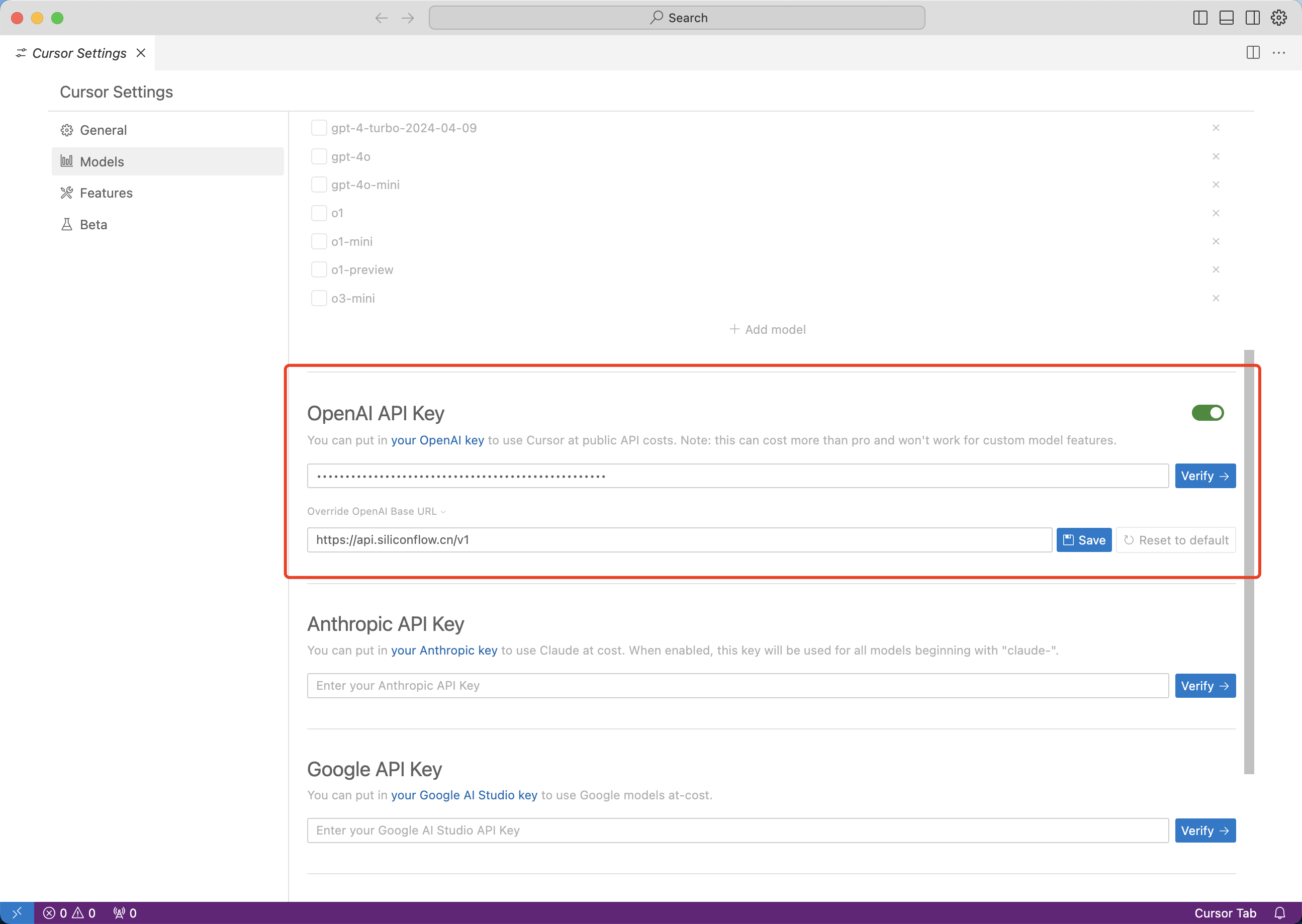Open the 'your Anthropic key' link
This screenshot has width=1302, height=924.
pyautogui.click(x=444, y=651)
